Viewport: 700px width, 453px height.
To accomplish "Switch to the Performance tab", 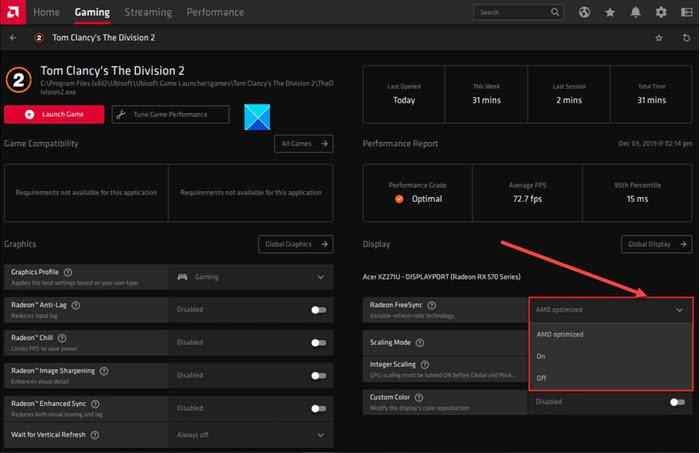I will [215, 12].
